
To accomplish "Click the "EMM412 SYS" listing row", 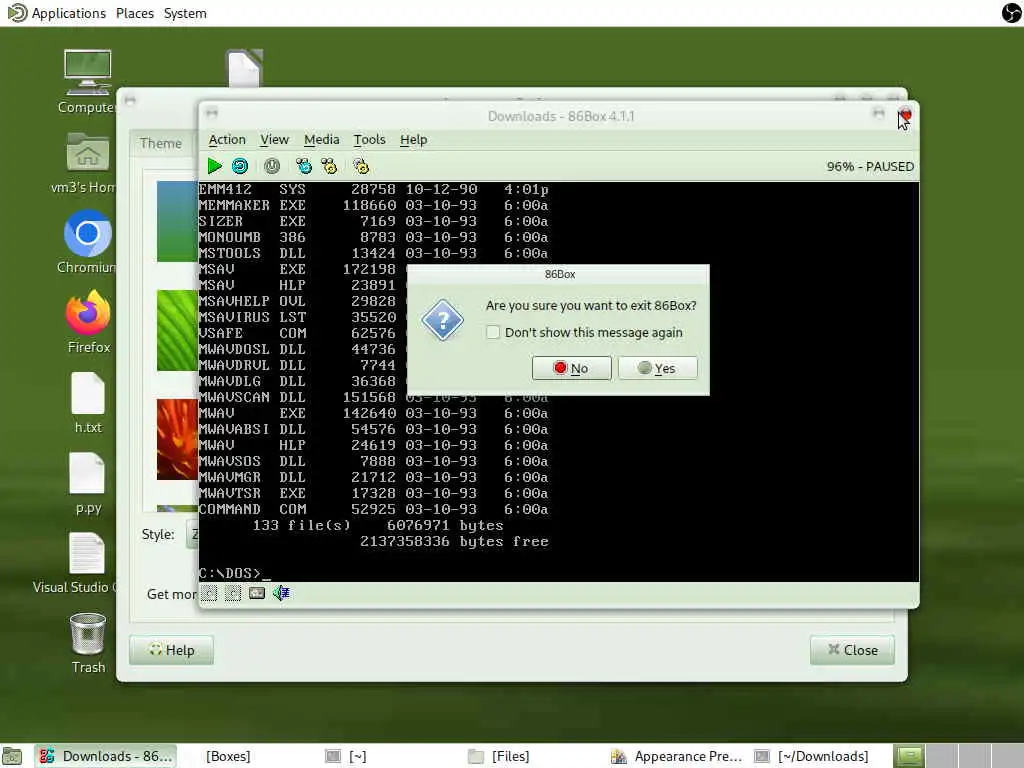I will pos(373,189).
